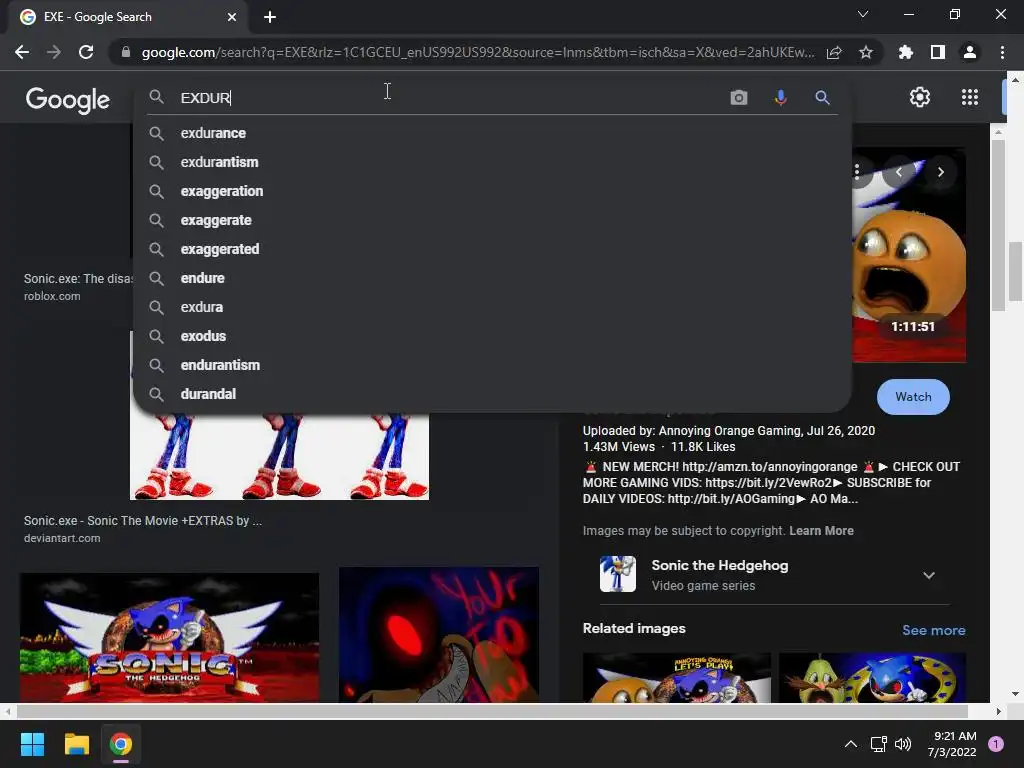Select the EXE - Google Search tab

pos(128,17)
